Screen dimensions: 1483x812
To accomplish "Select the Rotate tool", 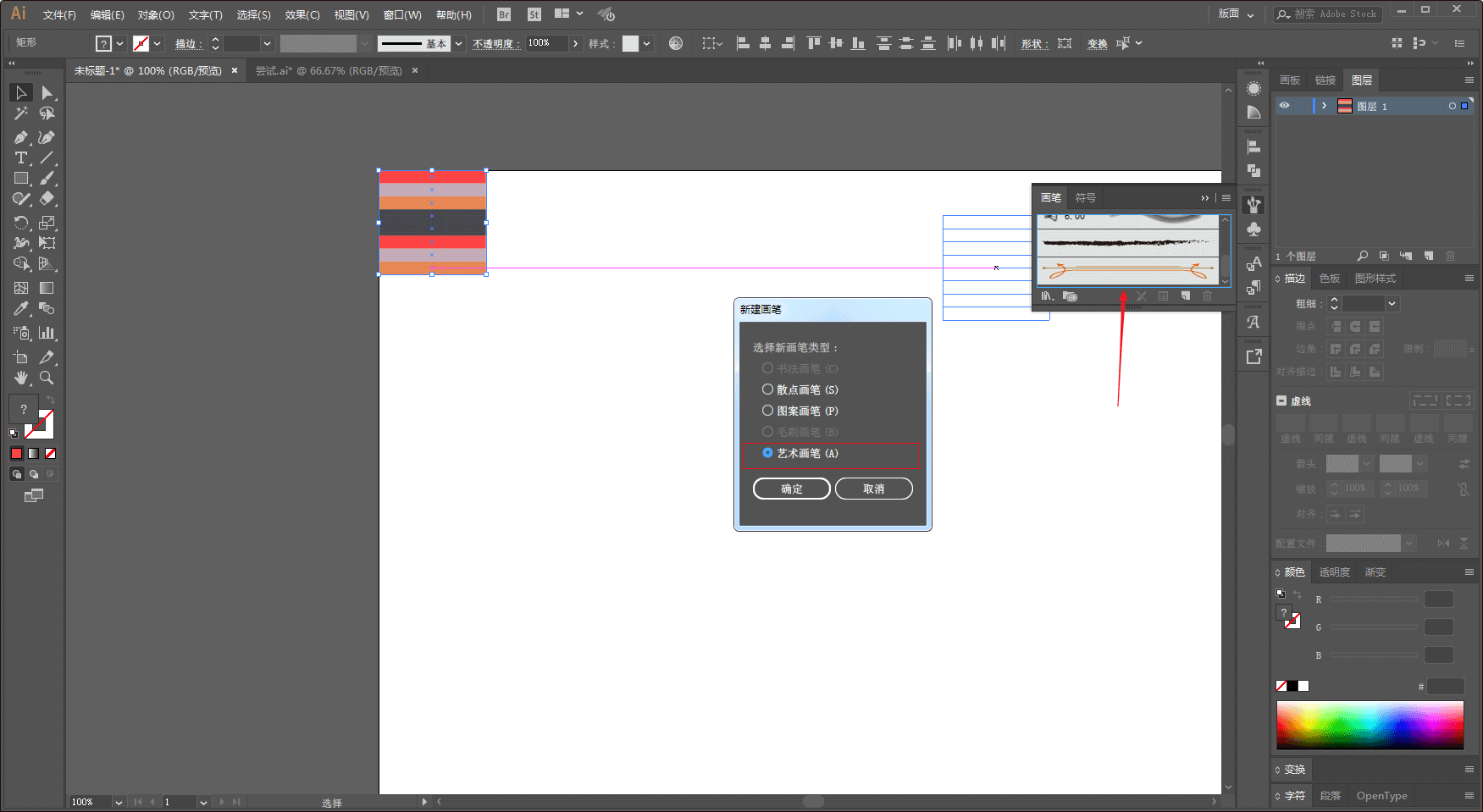I will (21, 223).
